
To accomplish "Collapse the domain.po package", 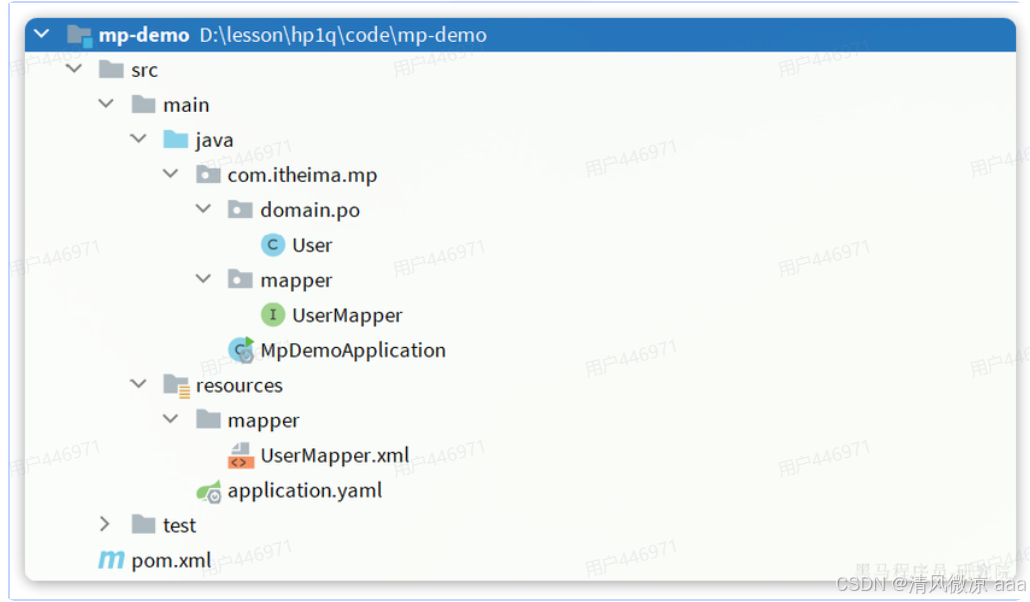I will [x=203, y=208].
